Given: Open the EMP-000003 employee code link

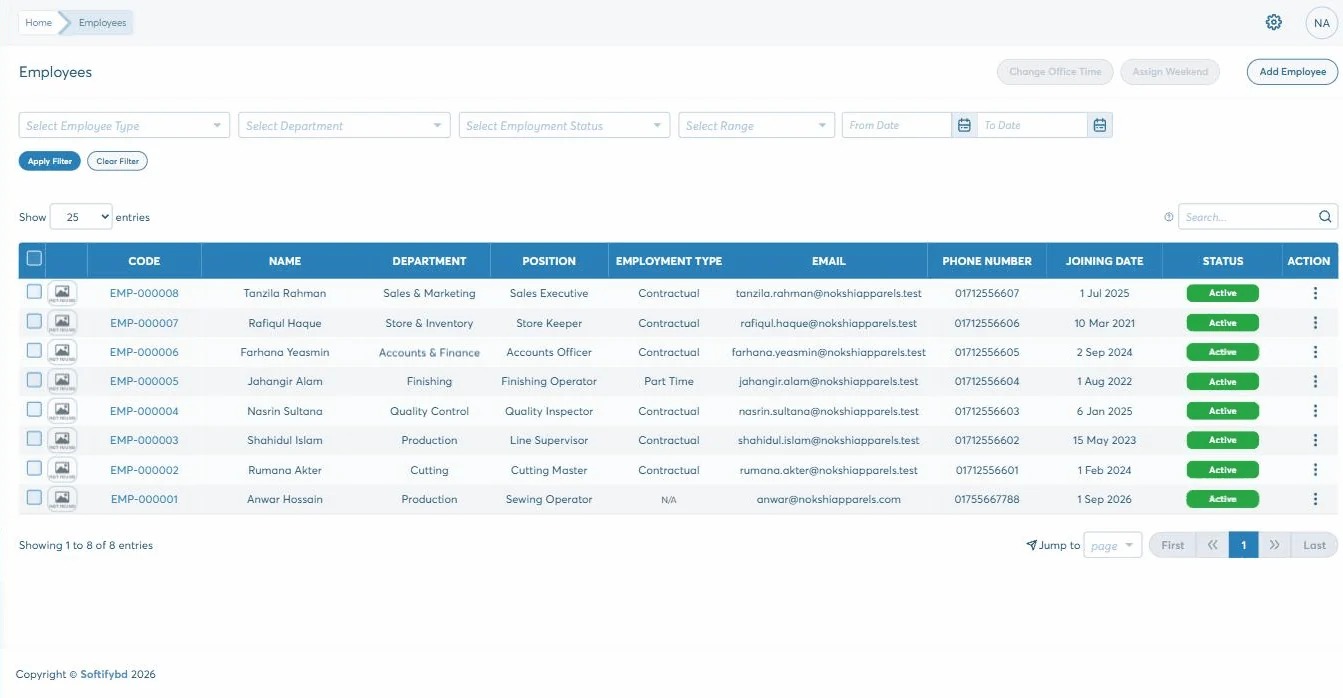Looking at the screenshot, I should tap(144, 440).
